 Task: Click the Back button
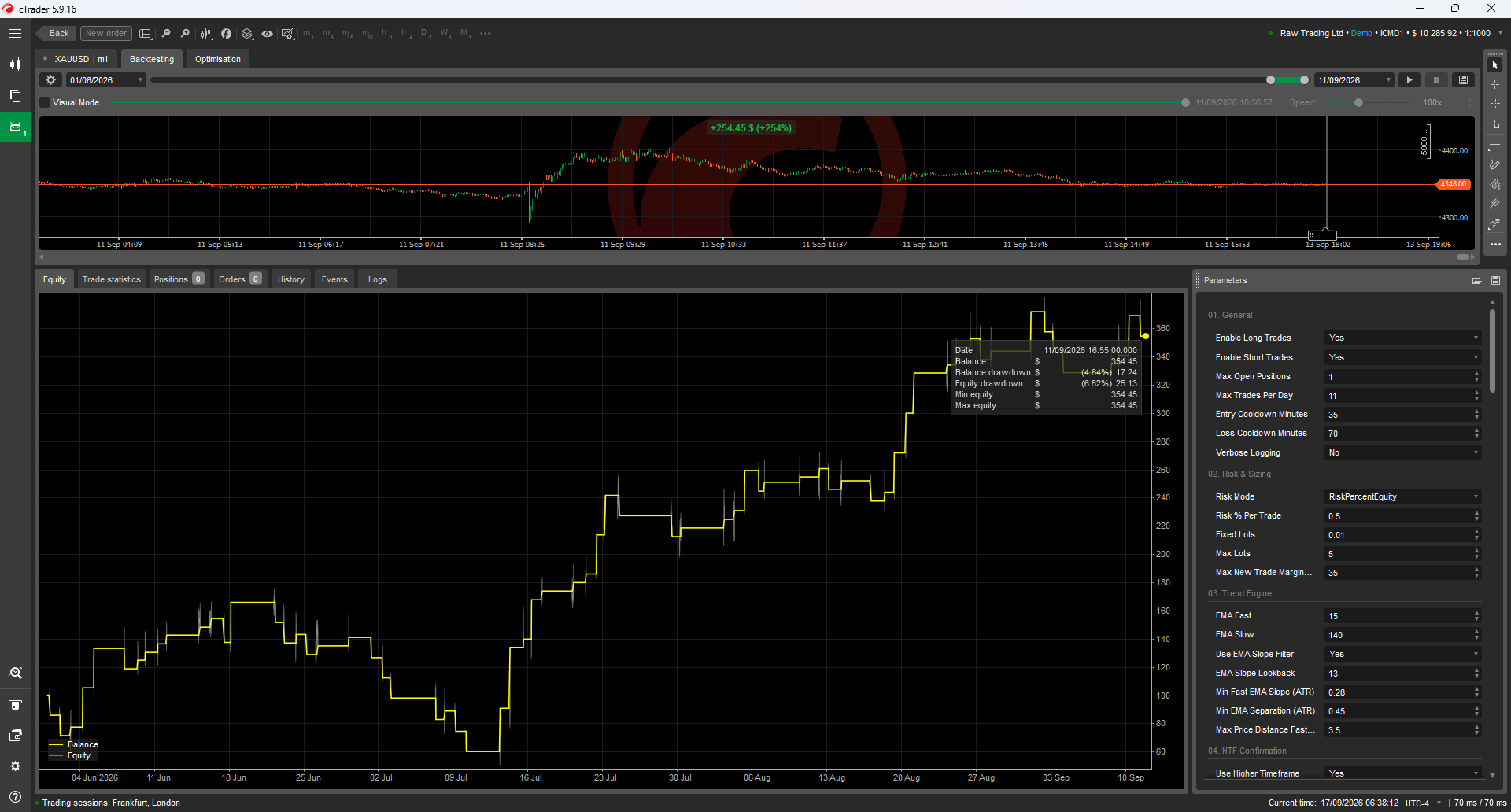(57, 34)
